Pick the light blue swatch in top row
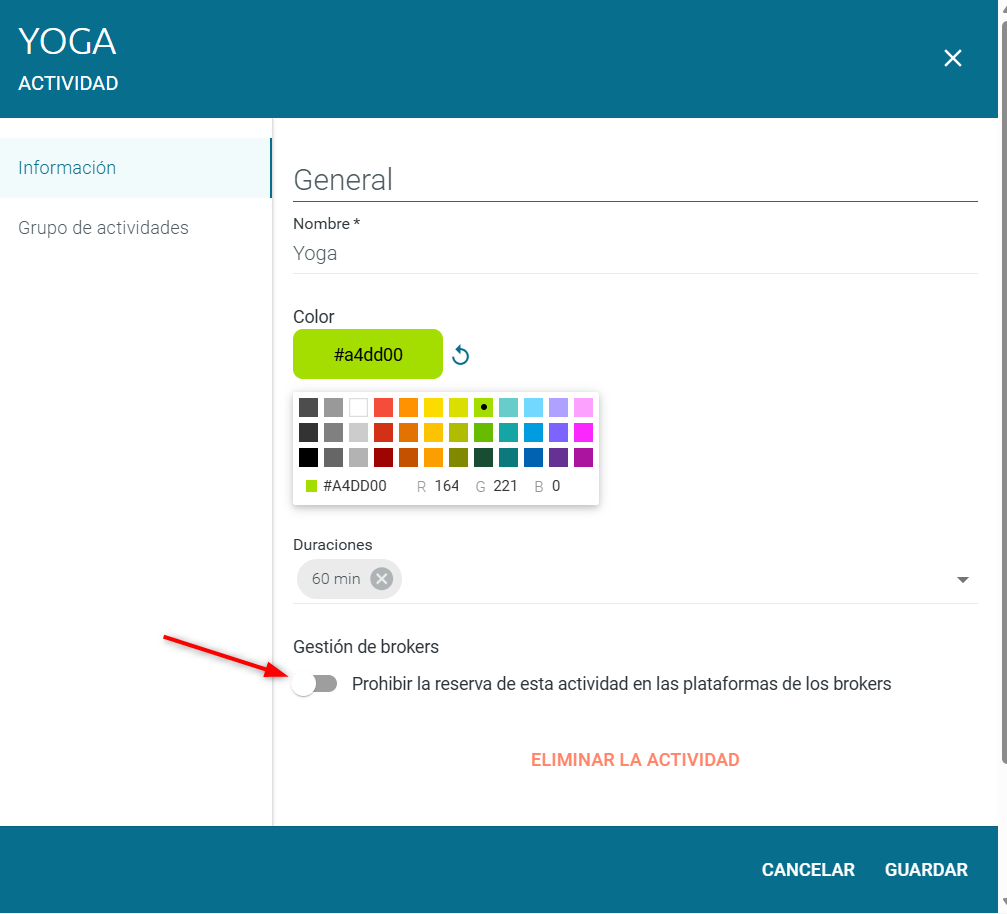The height and width of the screenshot is (914, 1007). tap(533, 408)
